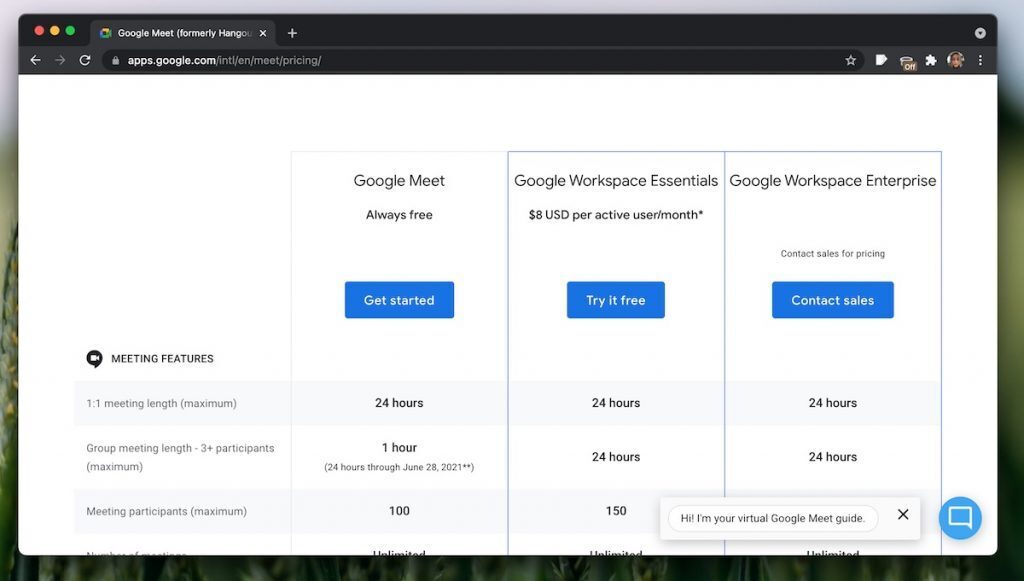Click the padlock site security icon
Screen dimensions: 1024x581
point(118,59)
